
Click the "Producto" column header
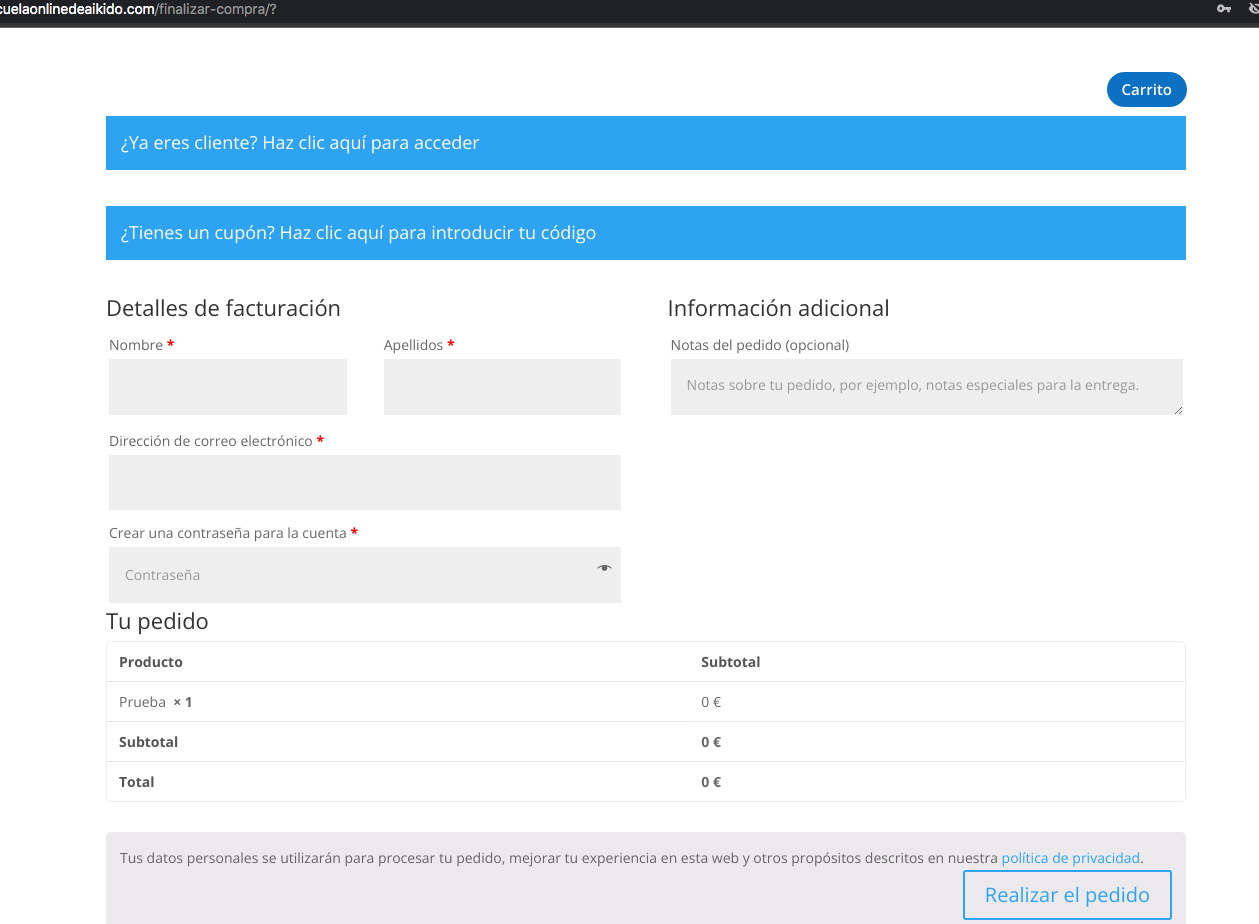(x=151, y=662)
